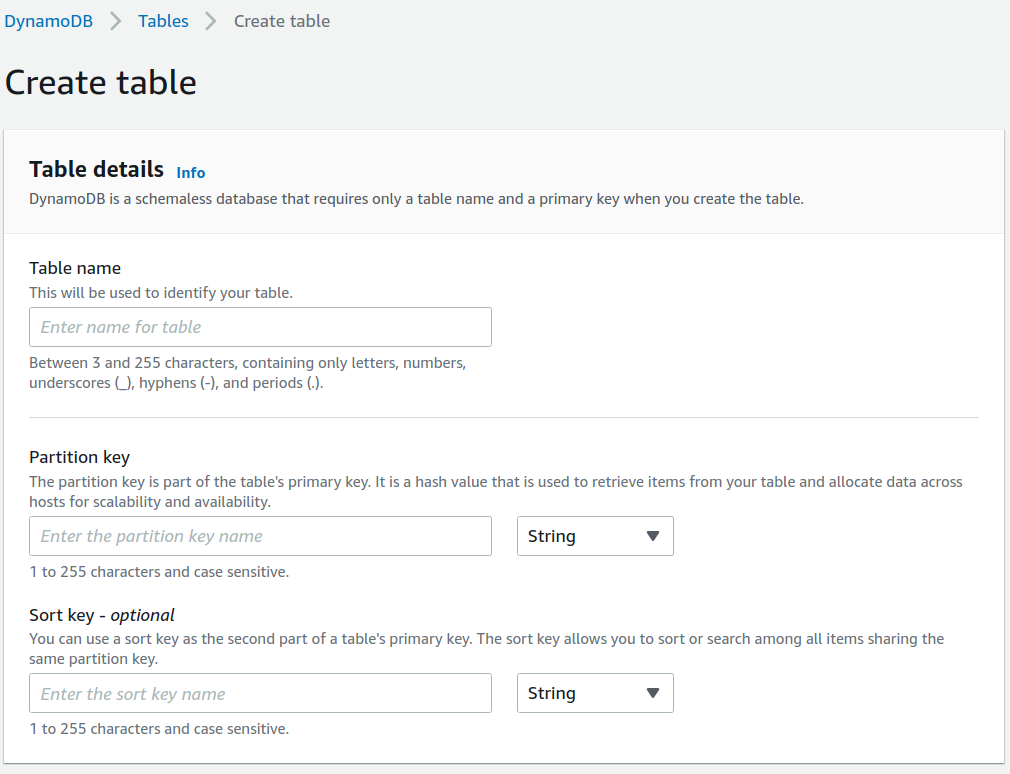Viewport: 1010px width, 774px height.
Task: Click the table name character-limit hint text
Action: point(247,372)
